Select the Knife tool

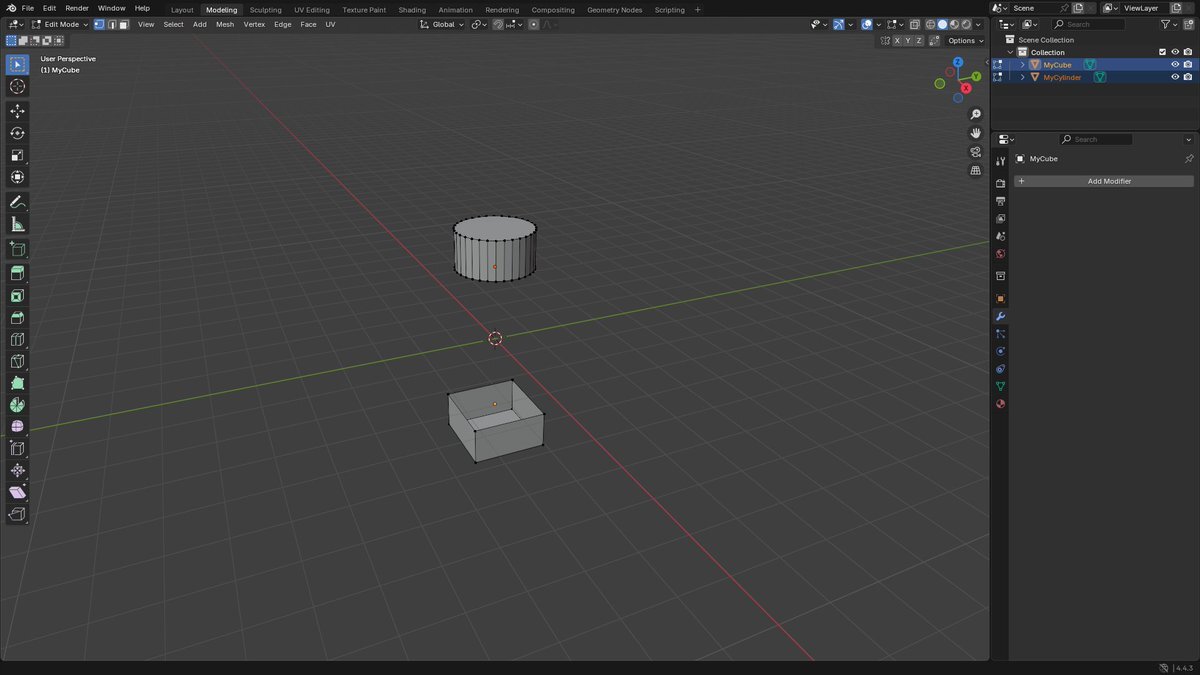coord(17,361)
